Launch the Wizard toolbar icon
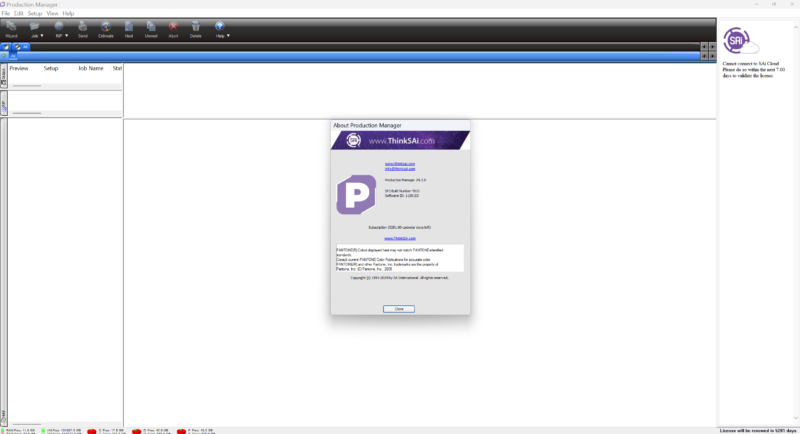 [x=11, y=27]
